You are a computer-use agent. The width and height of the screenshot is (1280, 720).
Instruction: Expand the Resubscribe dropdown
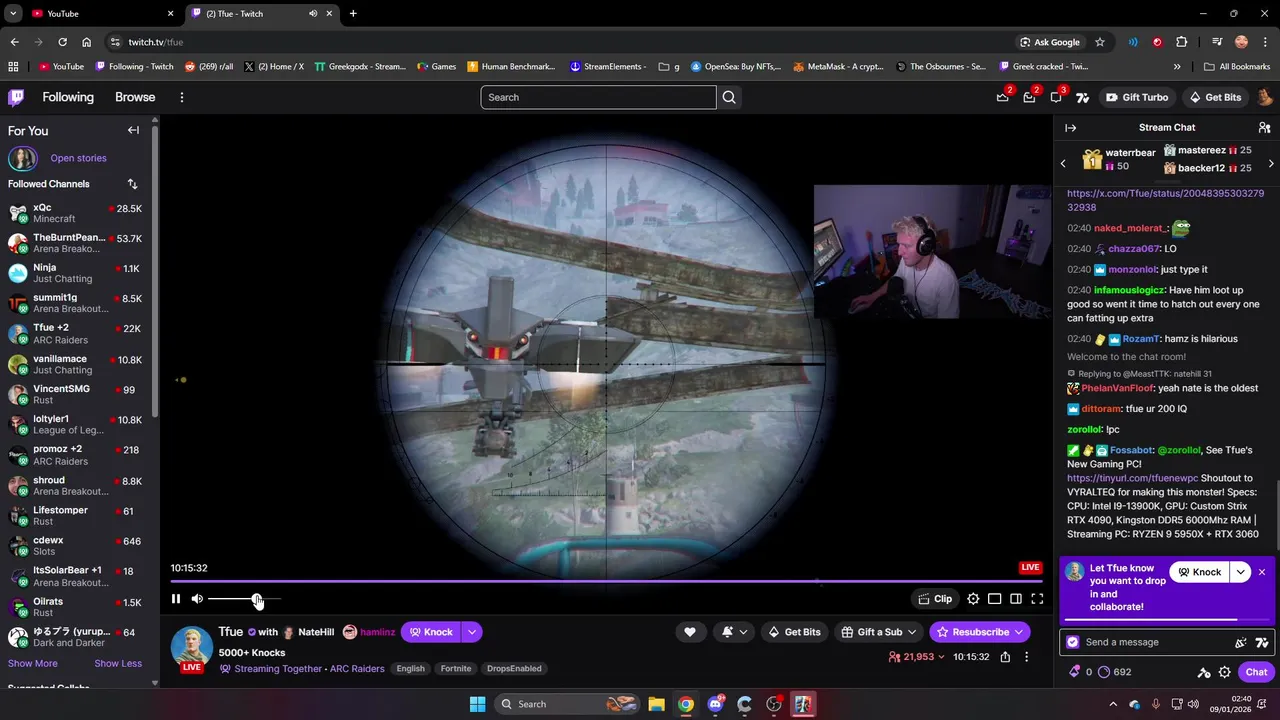[x=1019, y=632]
